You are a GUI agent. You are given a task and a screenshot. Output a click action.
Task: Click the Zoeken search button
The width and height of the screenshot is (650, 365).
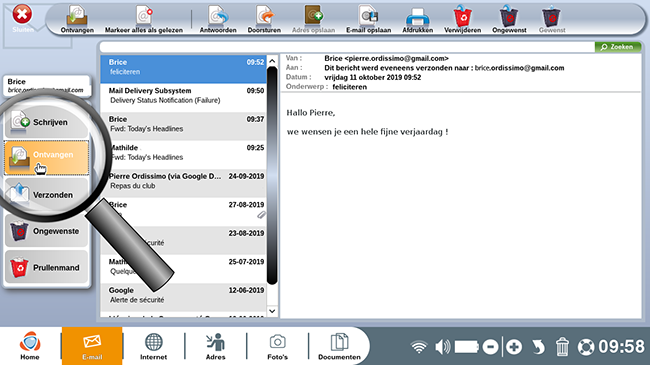point(618,47)
